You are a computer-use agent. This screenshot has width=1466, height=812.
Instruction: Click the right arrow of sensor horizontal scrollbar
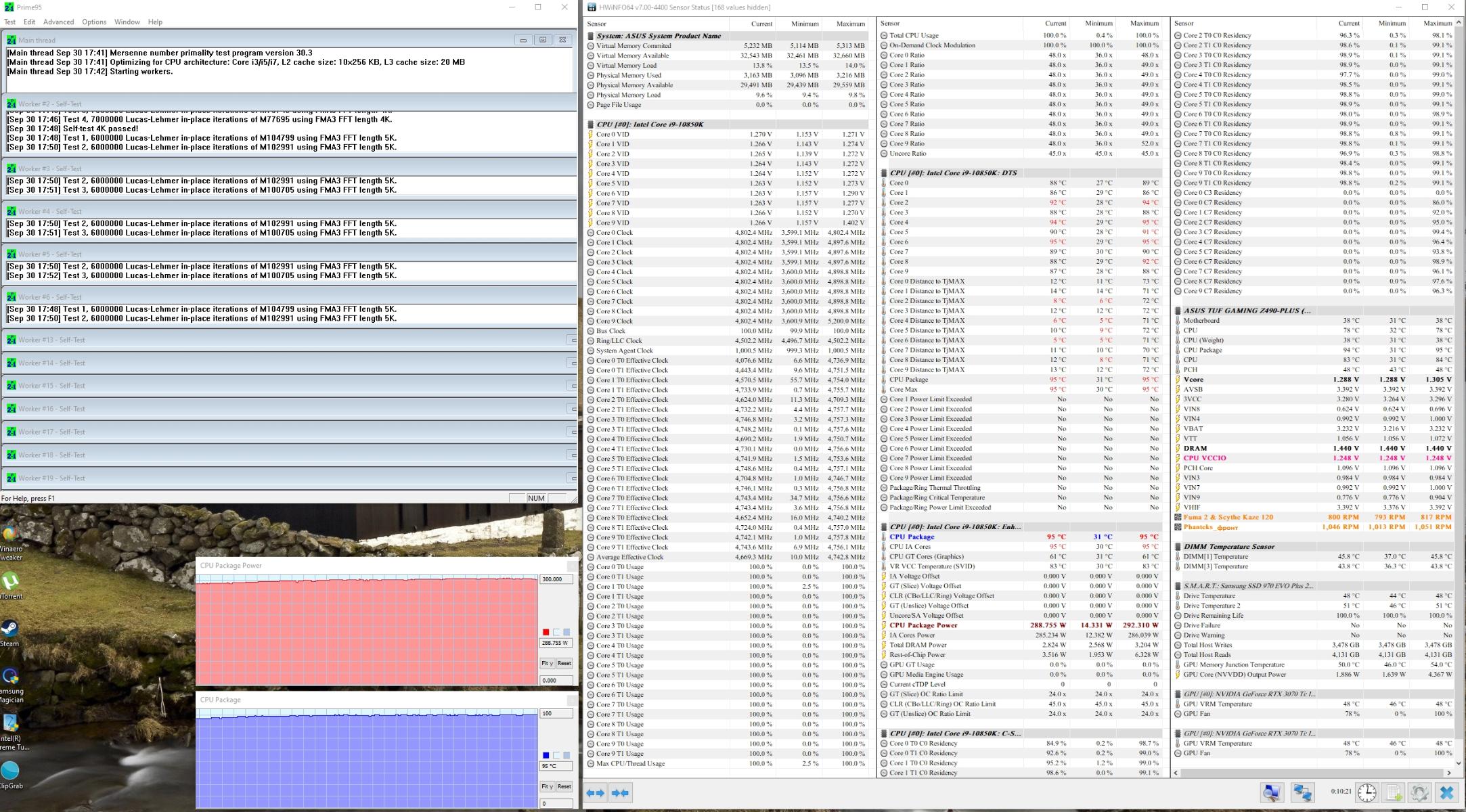click(1448, 773)
